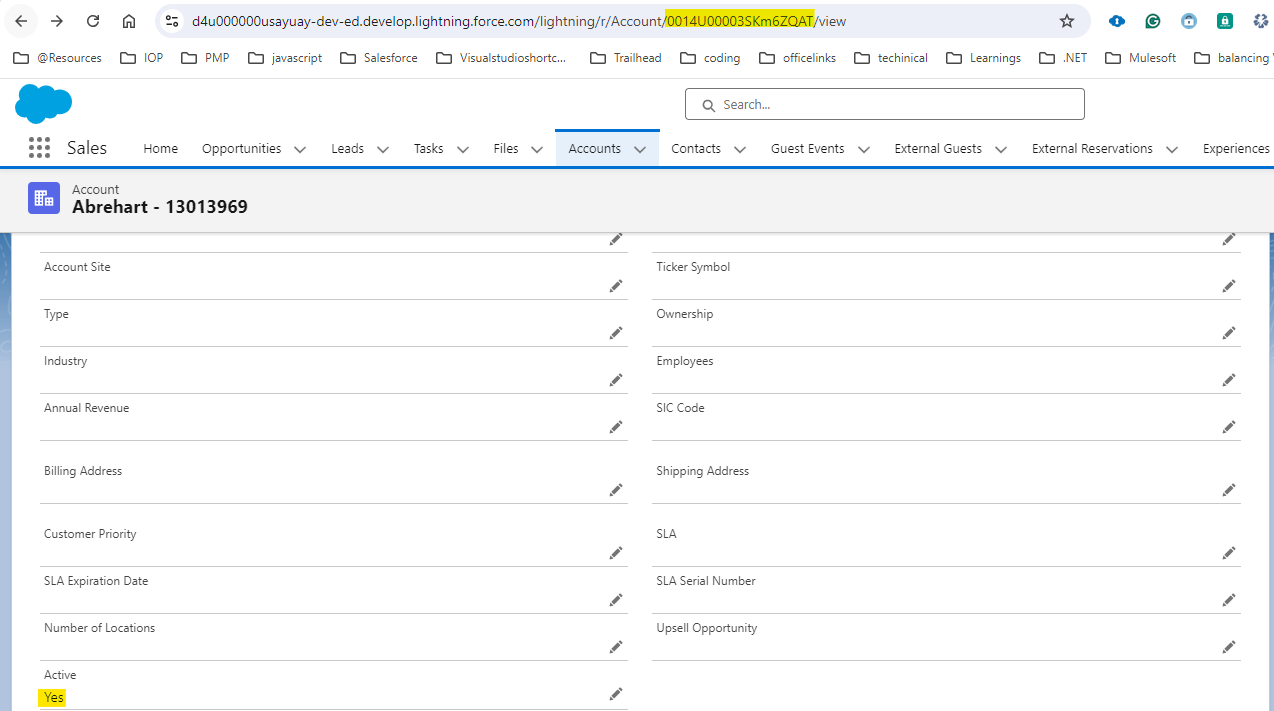The width and height of the screenshot is (1274, 711).
Task: Edit the Customer Priority field via pencil
Action: tap(615, 552)
